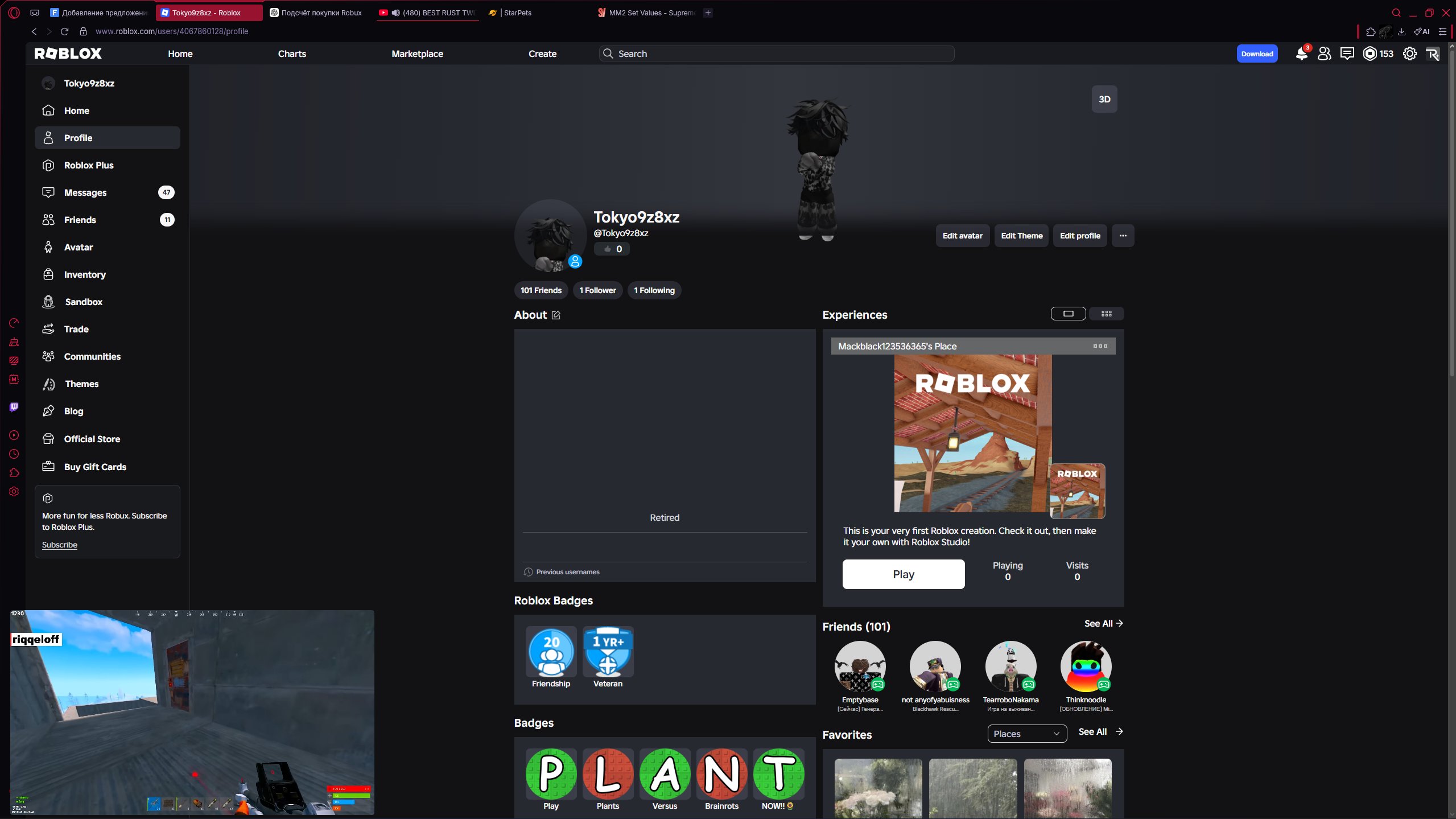Select Messages in the left sidebar
Screen dimensions: 1456x819
[x=108, y=192]
